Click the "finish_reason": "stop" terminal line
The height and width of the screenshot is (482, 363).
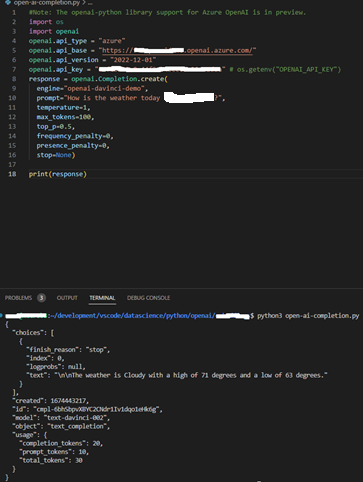pyautogui.click(x=68, y=350)
